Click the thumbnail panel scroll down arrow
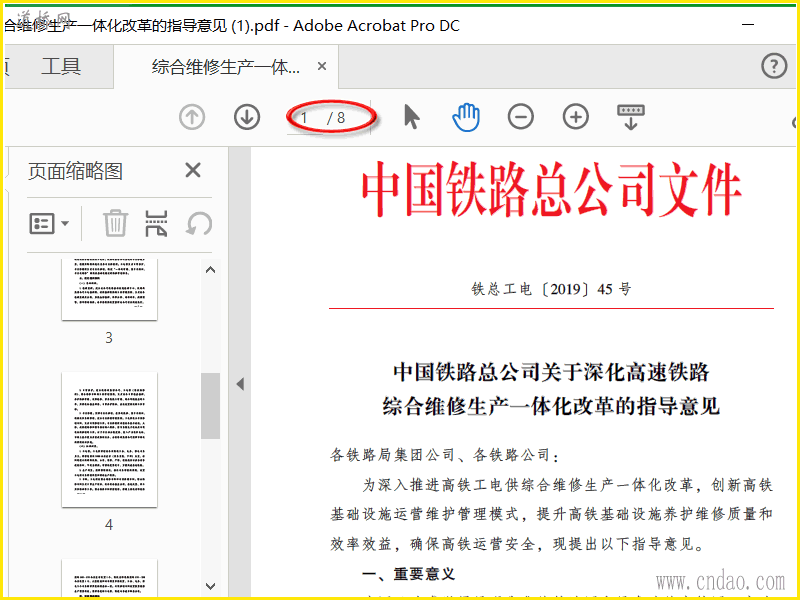The image size is (800, 600). click(210, 586)
